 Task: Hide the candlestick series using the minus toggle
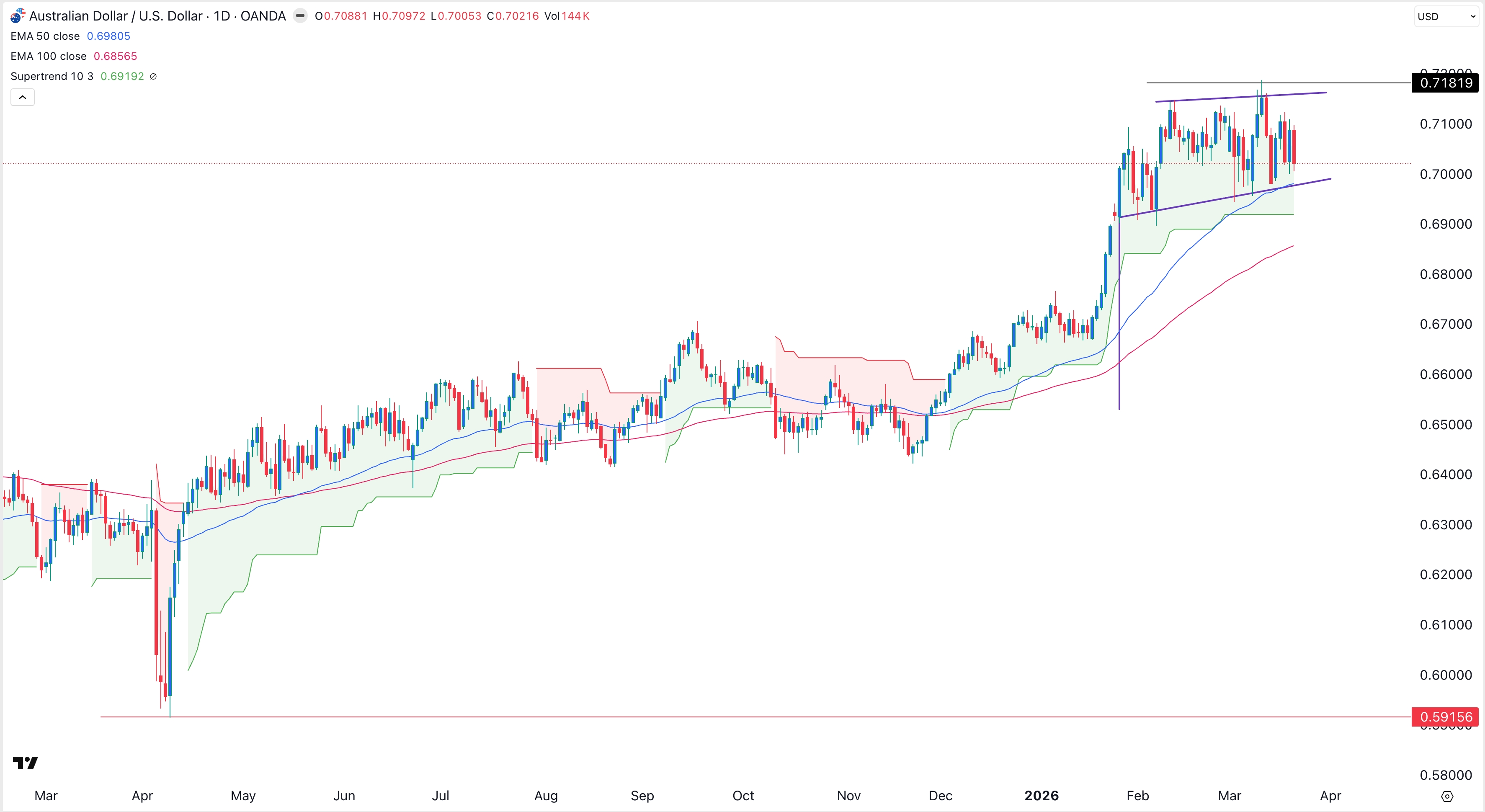tap(300, 15)
